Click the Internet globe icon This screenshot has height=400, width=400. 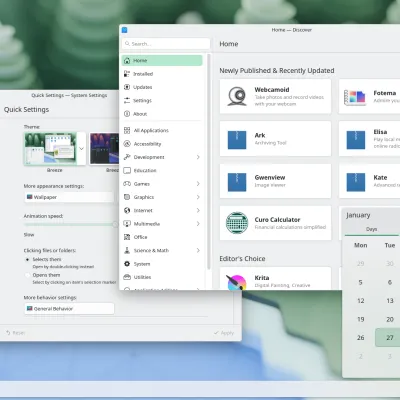[x=127, y=211]
